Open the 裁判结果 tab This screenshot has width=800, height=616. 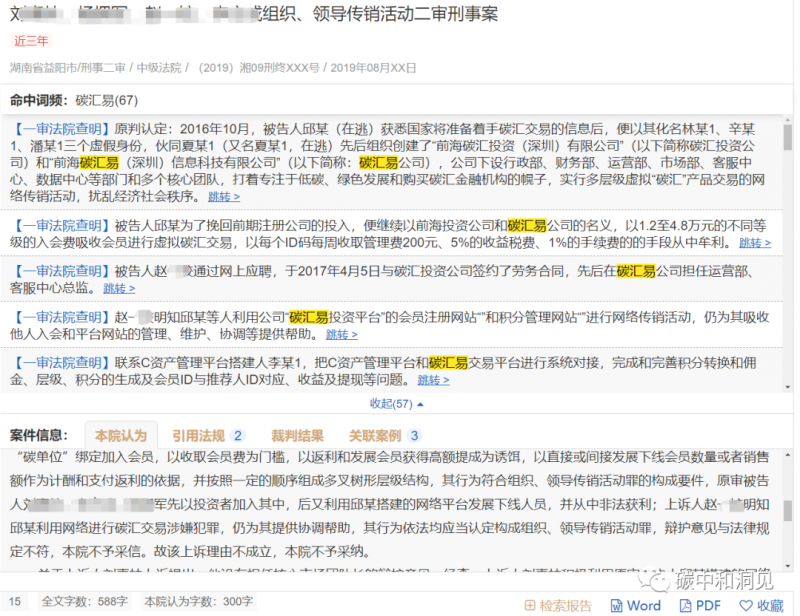(297, 435)
